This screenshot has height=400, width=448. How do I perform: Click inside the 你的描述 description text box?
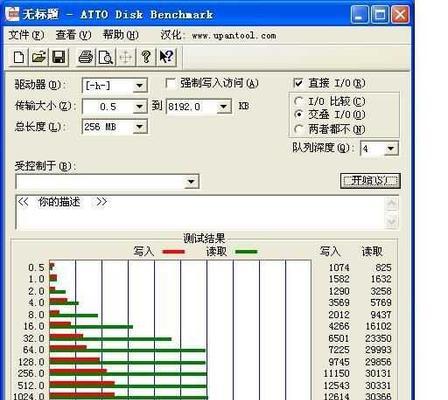(x=200, y=213)
